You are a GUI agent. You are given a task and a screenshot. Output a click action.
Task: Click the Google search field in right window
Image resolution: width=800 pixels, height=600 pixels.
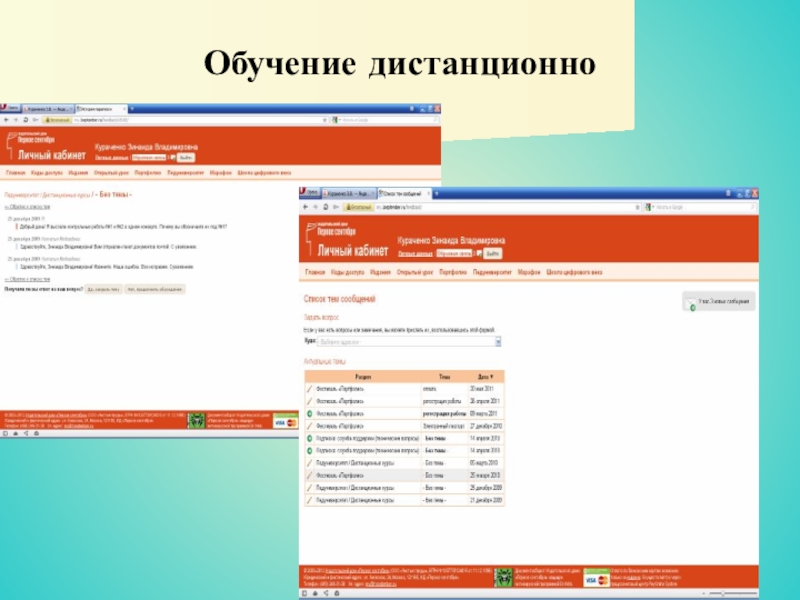[702, 207]
